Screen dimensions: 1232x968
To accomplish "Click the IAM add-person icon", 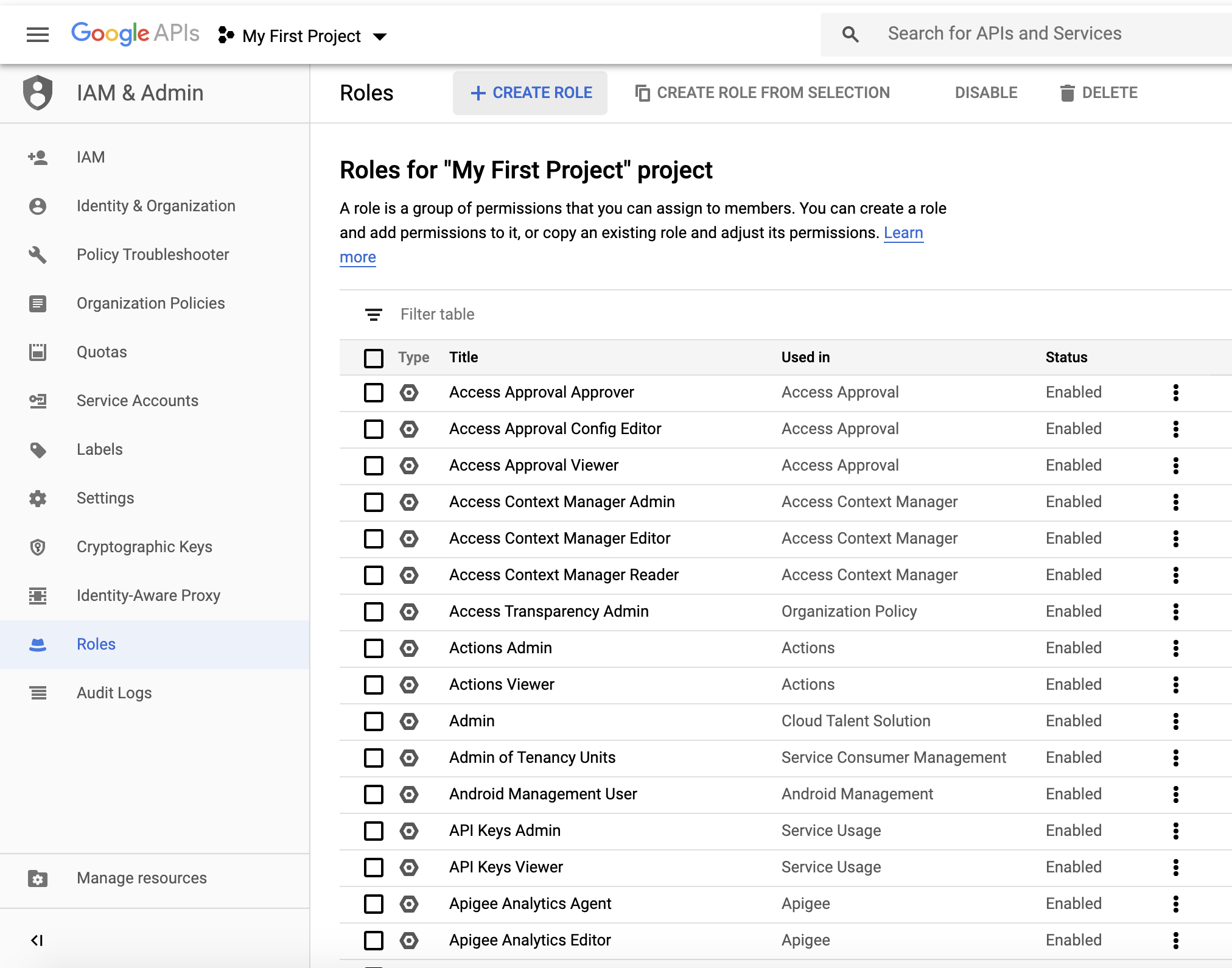I will (38, 158).
